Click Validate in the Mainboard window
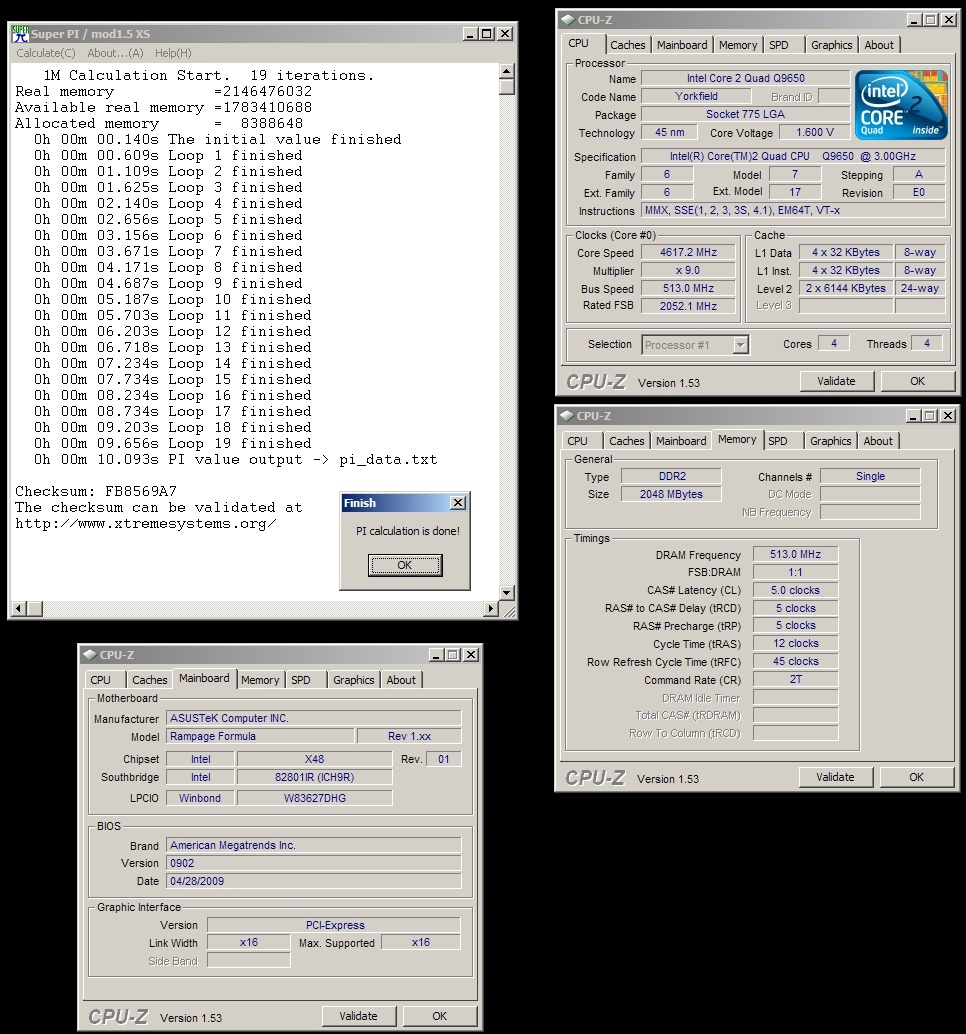This screenshot has width=966, height=1034. click(x=359, y=1016)
